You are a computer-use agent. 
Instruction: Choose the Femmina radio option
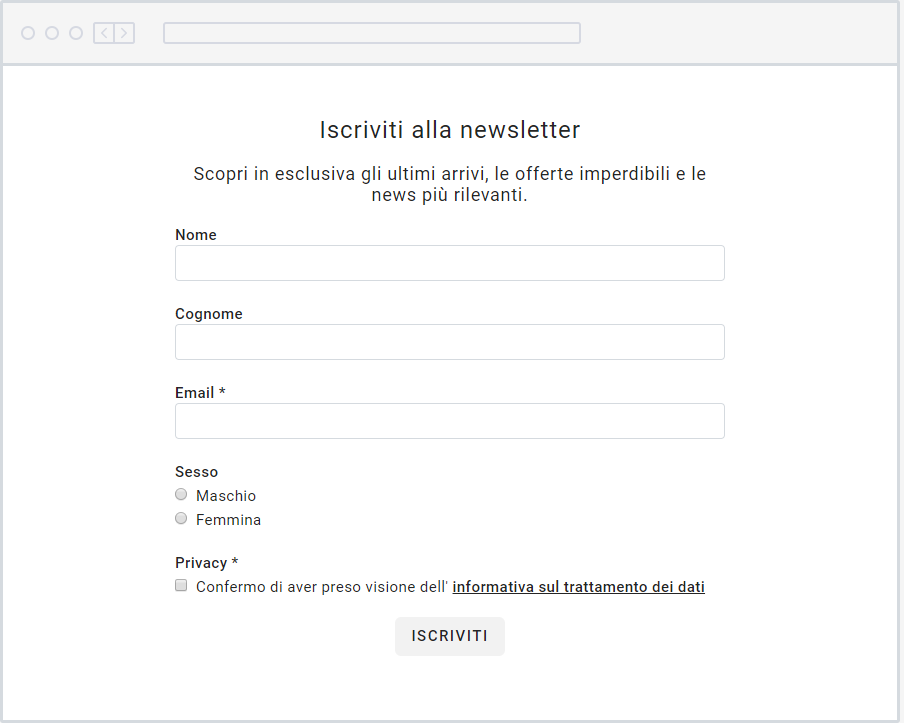(181, 518)
